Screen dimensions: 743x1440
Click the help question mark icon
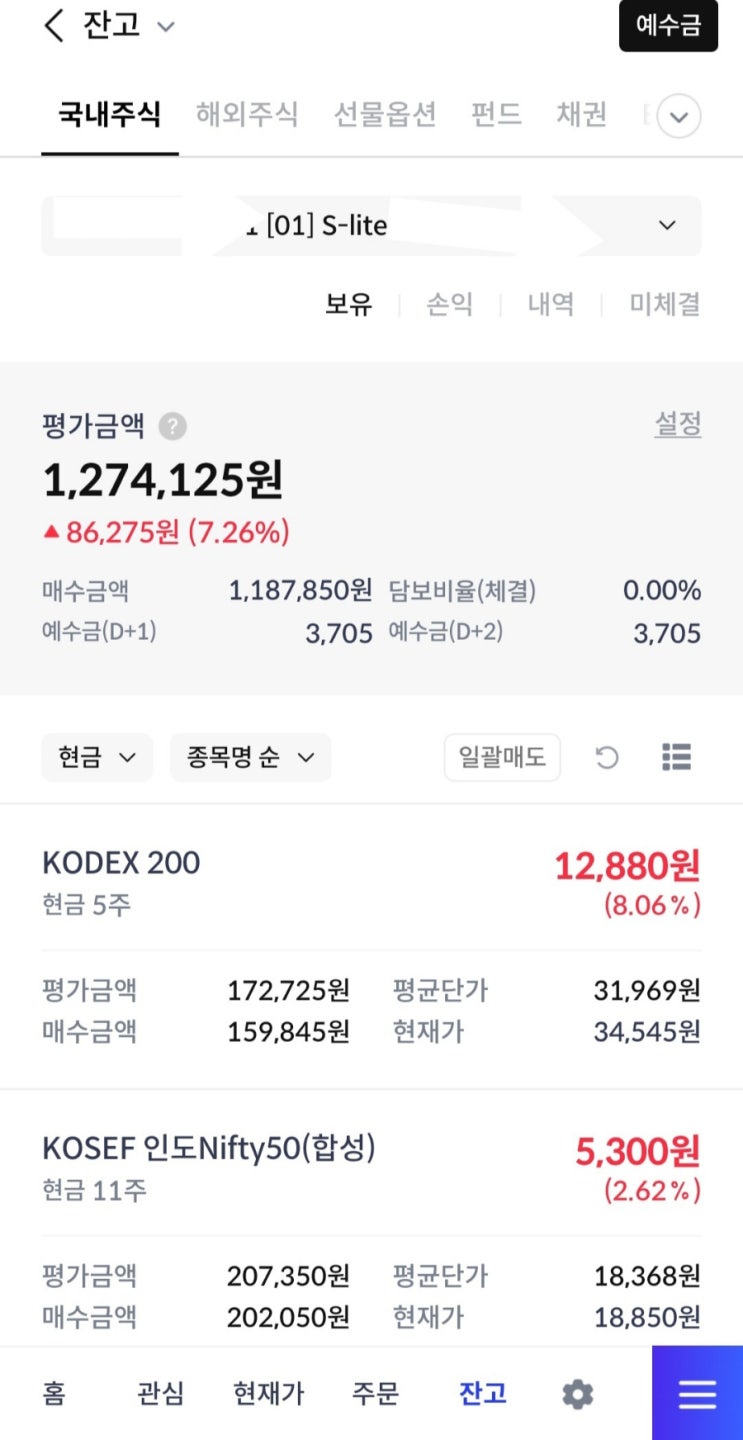(x=173, y=427)
